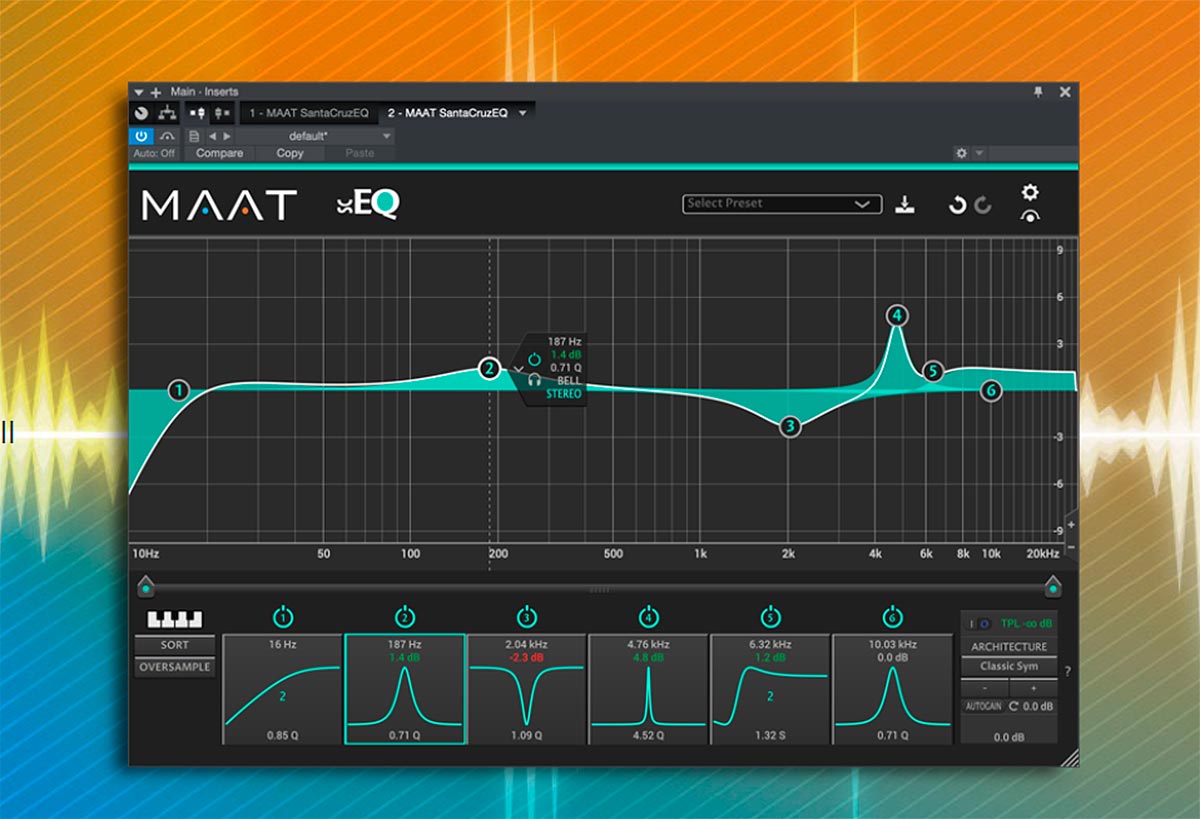The height and width of the screenshot is (819, 1200).
Task: Select EQ node 1 on the graph
Action: point(179,390)
